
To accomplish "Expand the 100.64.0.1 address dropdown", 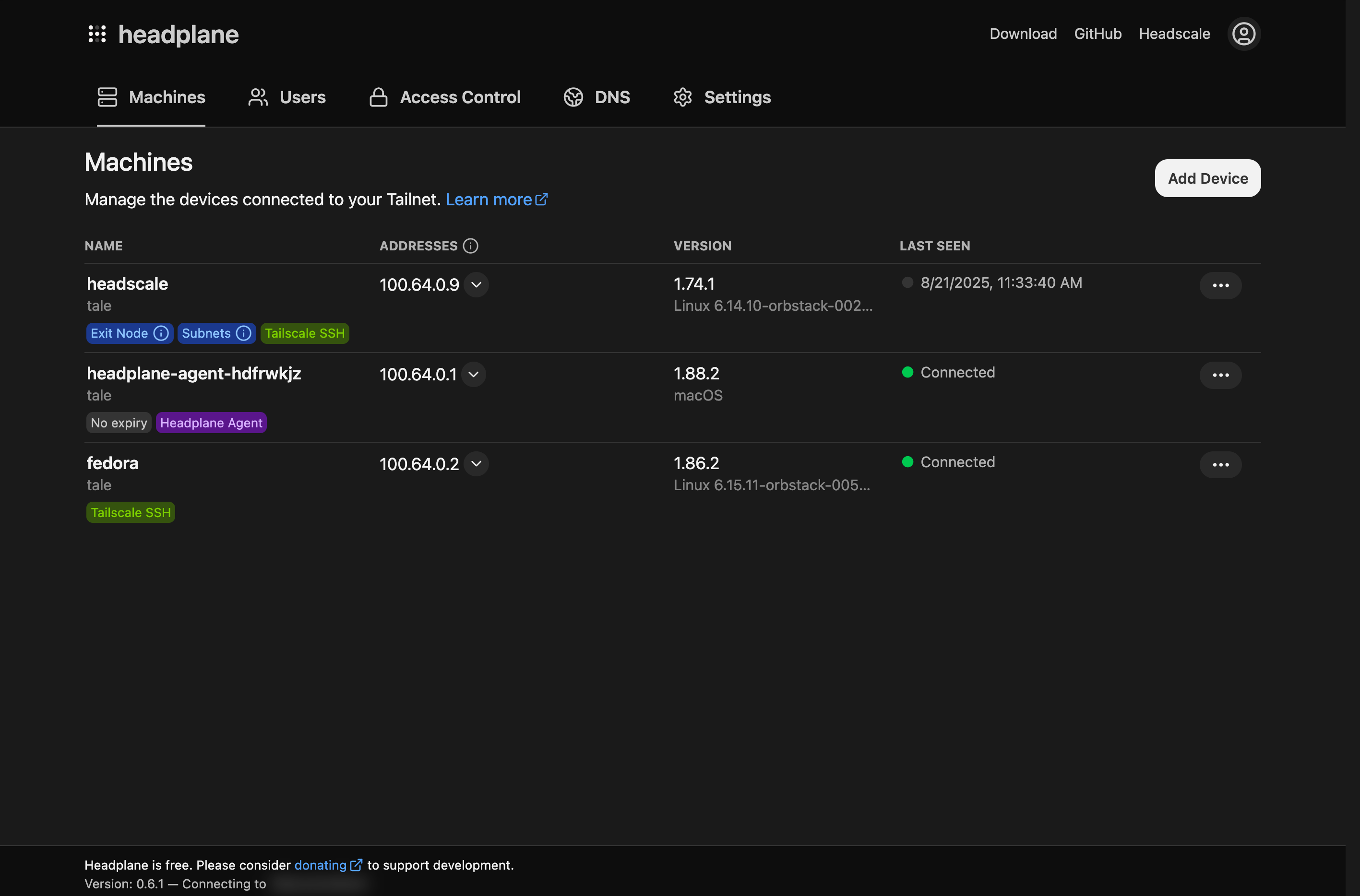I will point(473,374).
